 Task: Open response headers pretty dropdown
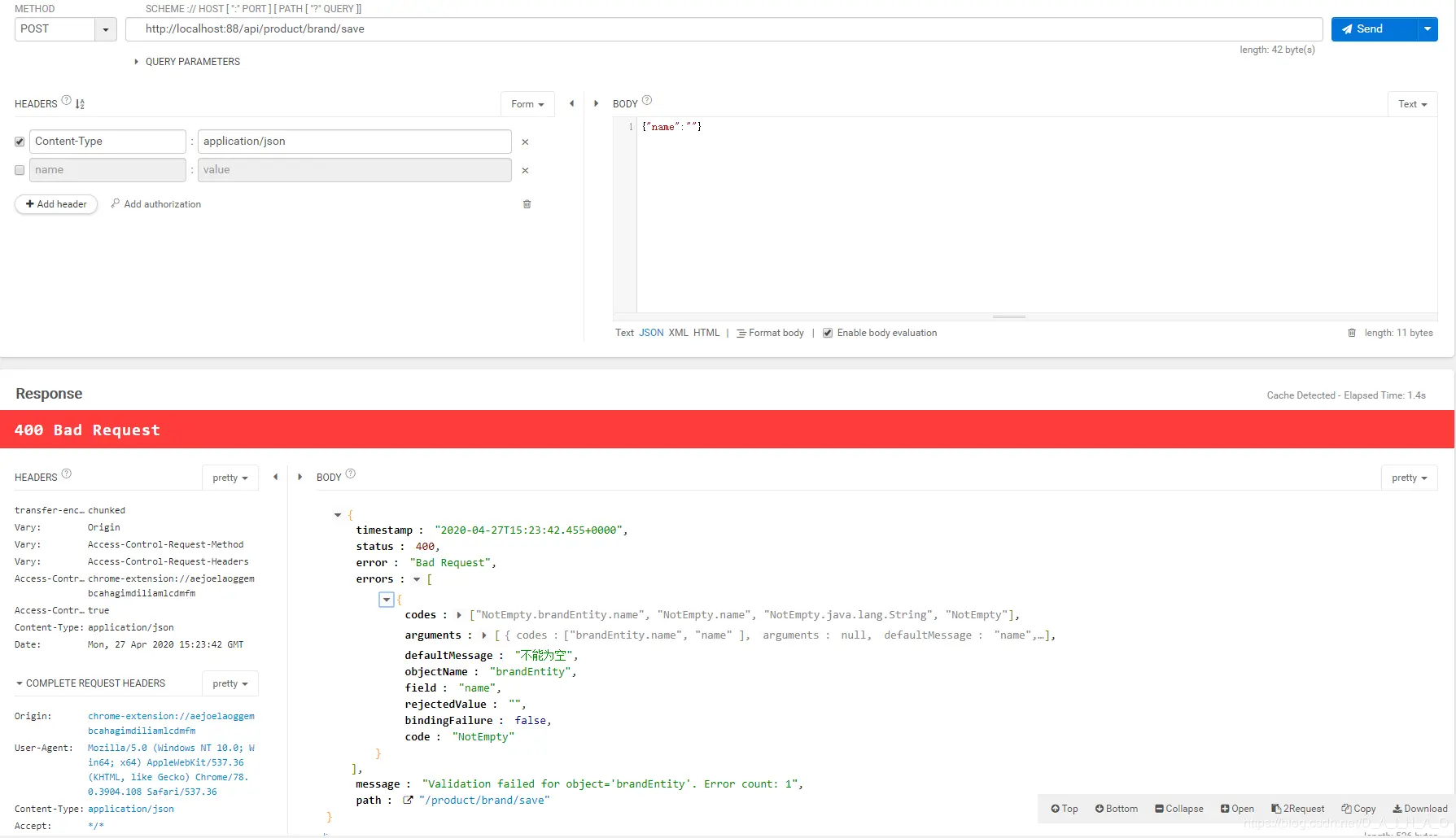[230, 478]
